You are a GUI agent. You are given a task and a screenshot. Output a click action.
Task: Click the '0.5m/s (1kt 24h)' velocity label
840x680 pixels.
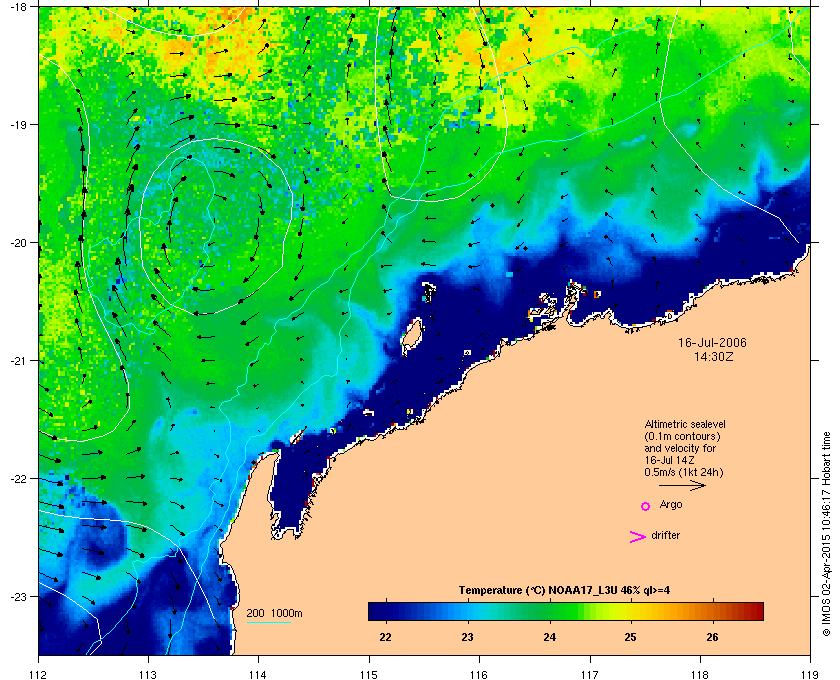[x=684, y=473]
